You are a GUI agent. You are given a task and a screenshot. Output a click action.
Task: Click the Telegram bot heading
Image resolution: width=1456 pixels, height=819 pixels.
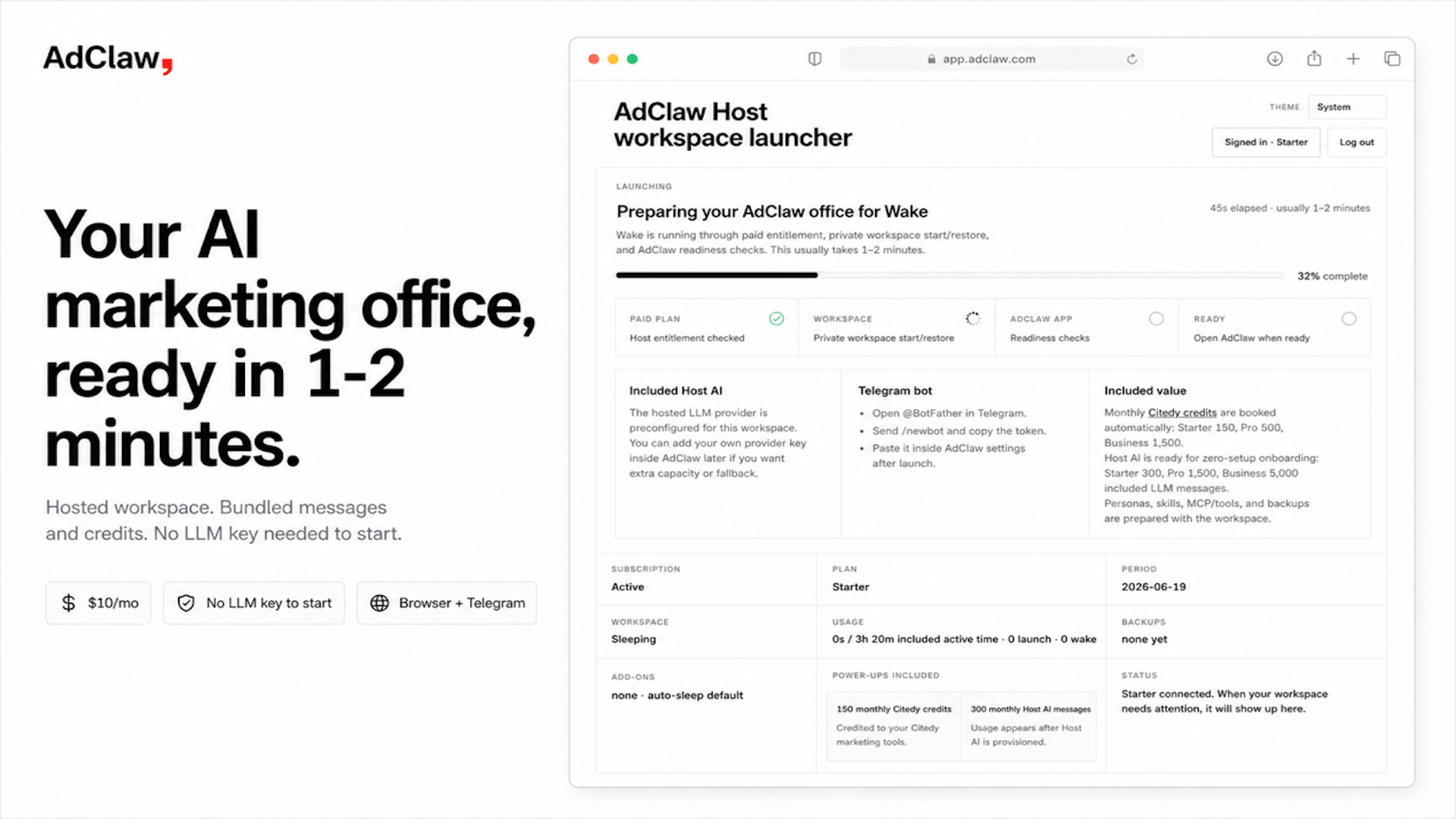click(895, 391)
